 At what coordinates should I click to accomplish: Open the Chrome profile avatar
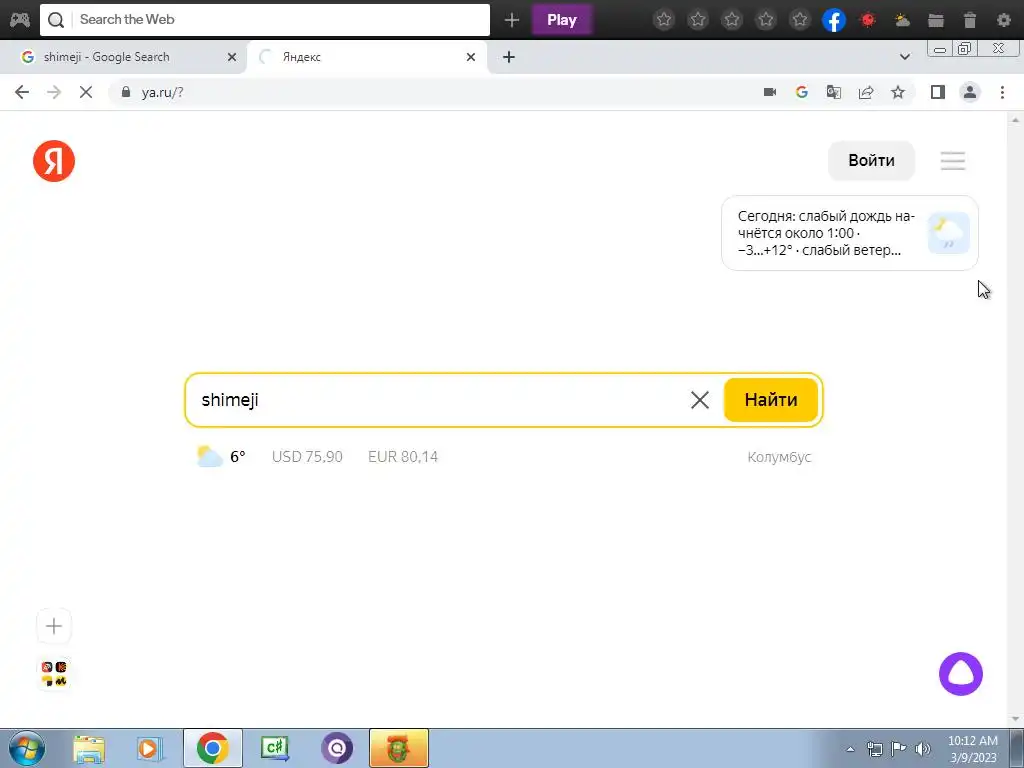[x=970, y=92]
